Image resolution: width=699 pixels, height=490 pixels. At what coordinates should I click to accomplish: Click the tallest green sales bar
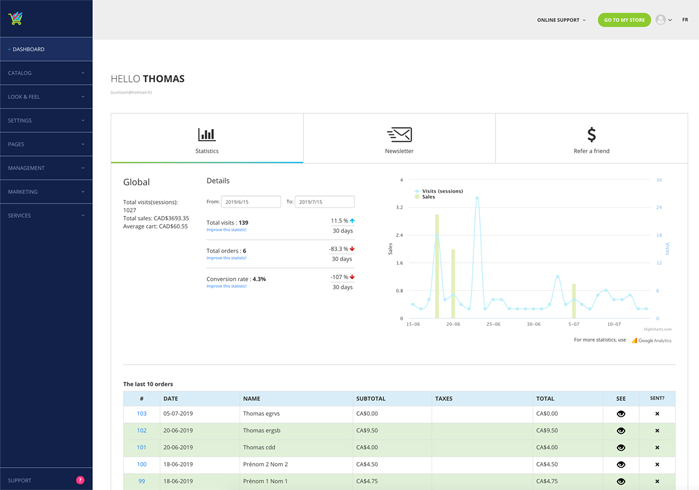(437, 267)
